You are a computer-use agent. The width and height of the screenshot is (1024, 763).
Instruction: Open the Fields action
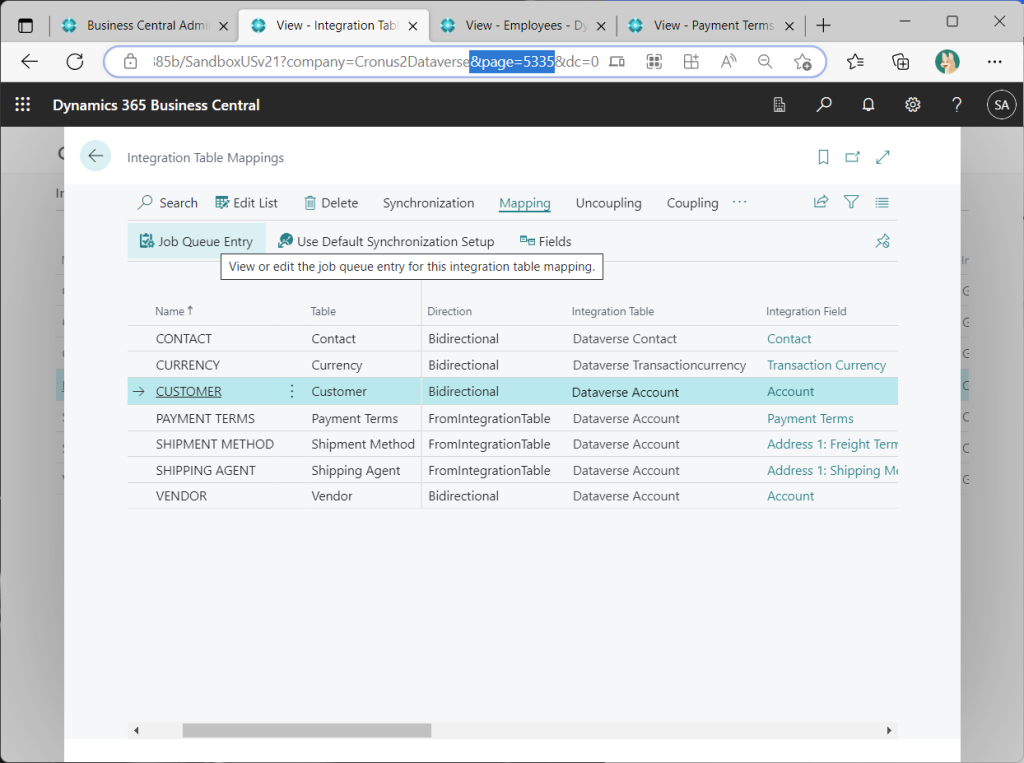pyautogui.click(x=545, y=241)
